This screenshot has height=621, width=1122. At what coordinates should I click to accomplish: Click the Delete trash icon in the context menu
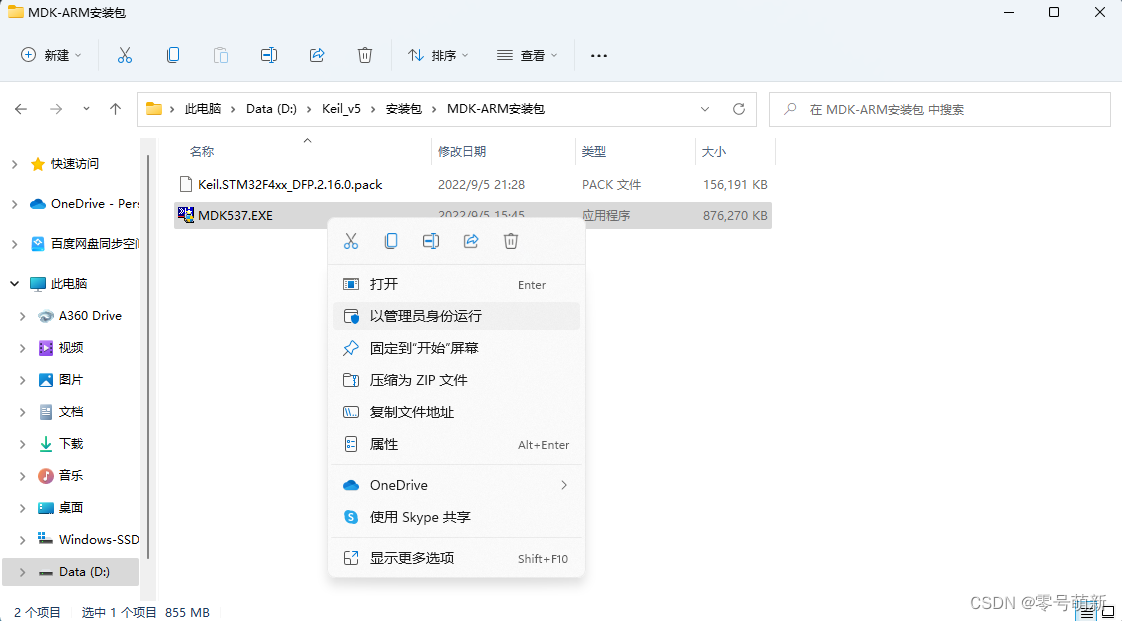pos(511,241)
